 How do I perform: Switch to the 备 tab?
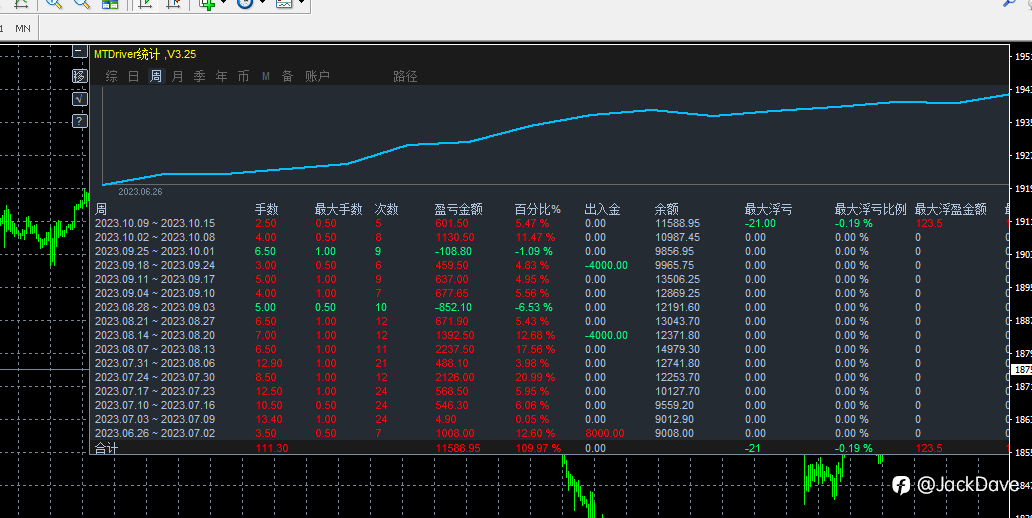(288, 76)
